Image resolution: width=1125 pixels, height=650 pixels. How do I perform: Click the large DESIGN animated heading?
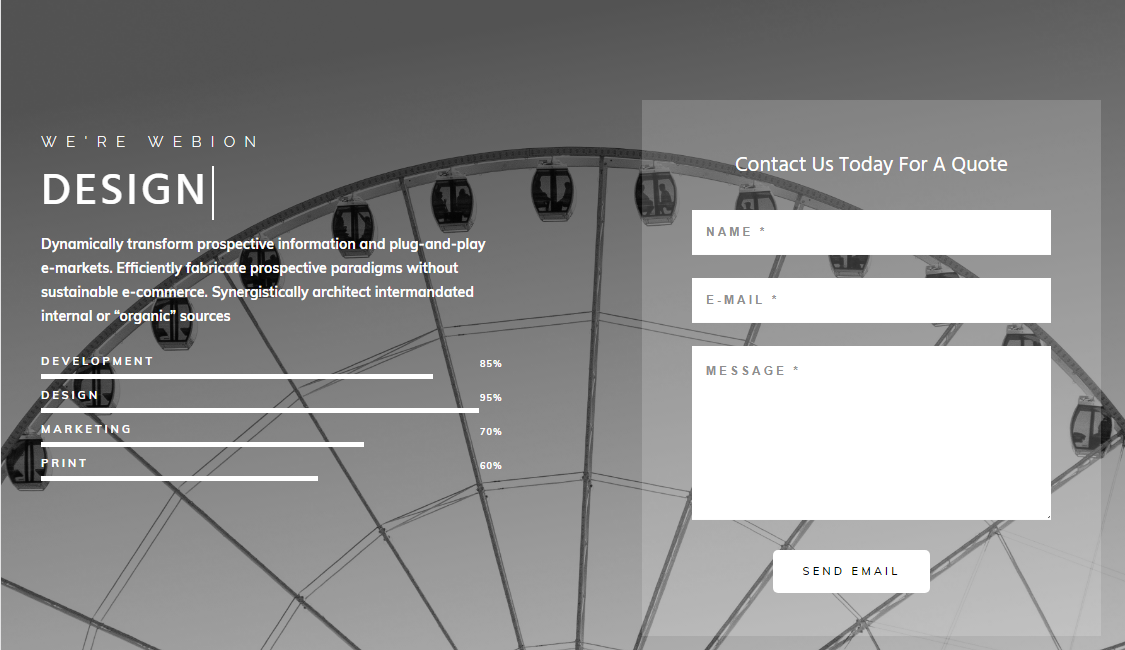[x=123, y=190]
